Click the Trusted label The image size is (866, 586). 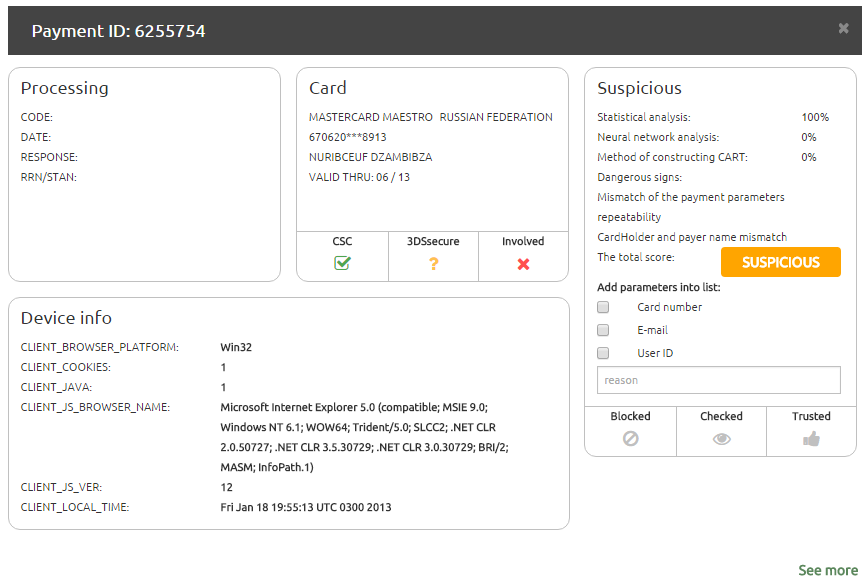click(x=811, y=416)
